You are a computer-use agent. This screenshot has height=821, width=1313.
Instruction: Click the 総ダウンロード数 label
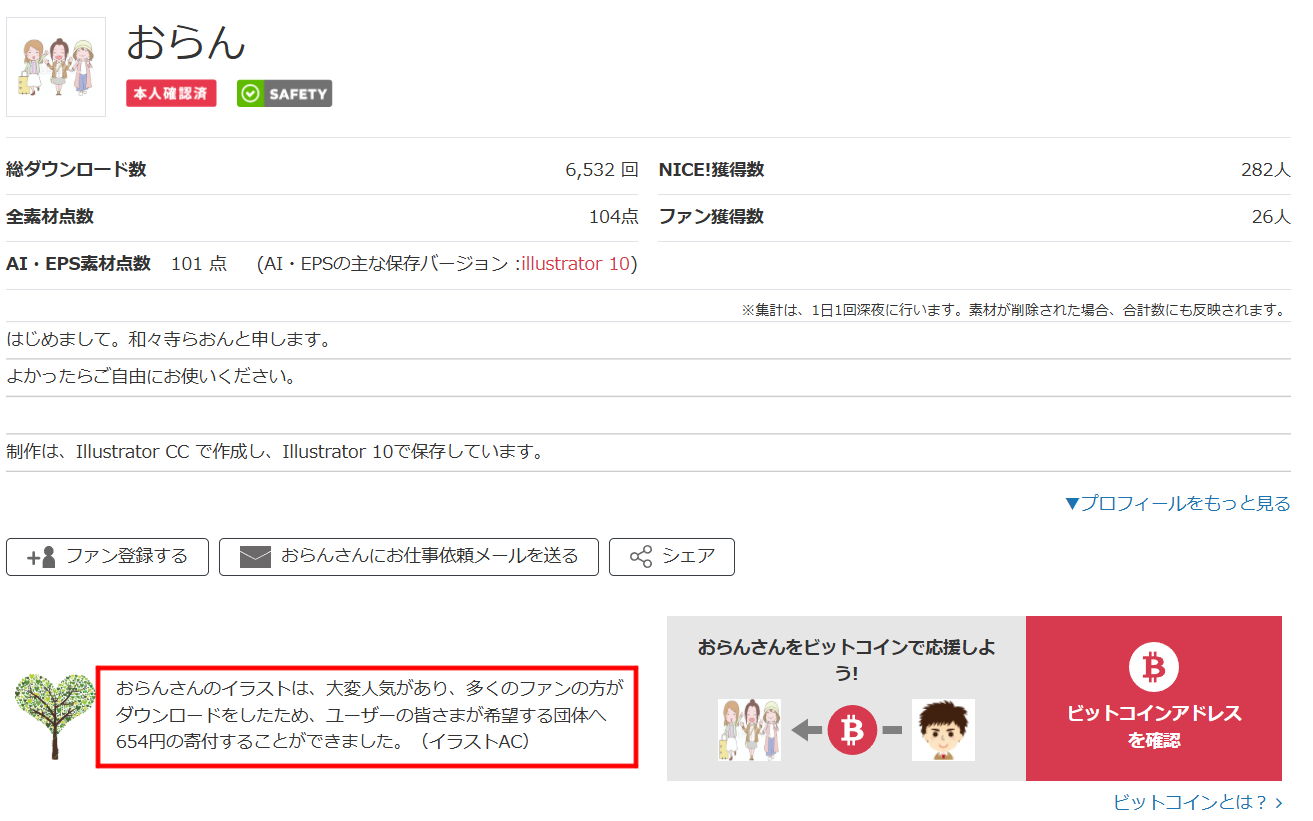point(76,170)
